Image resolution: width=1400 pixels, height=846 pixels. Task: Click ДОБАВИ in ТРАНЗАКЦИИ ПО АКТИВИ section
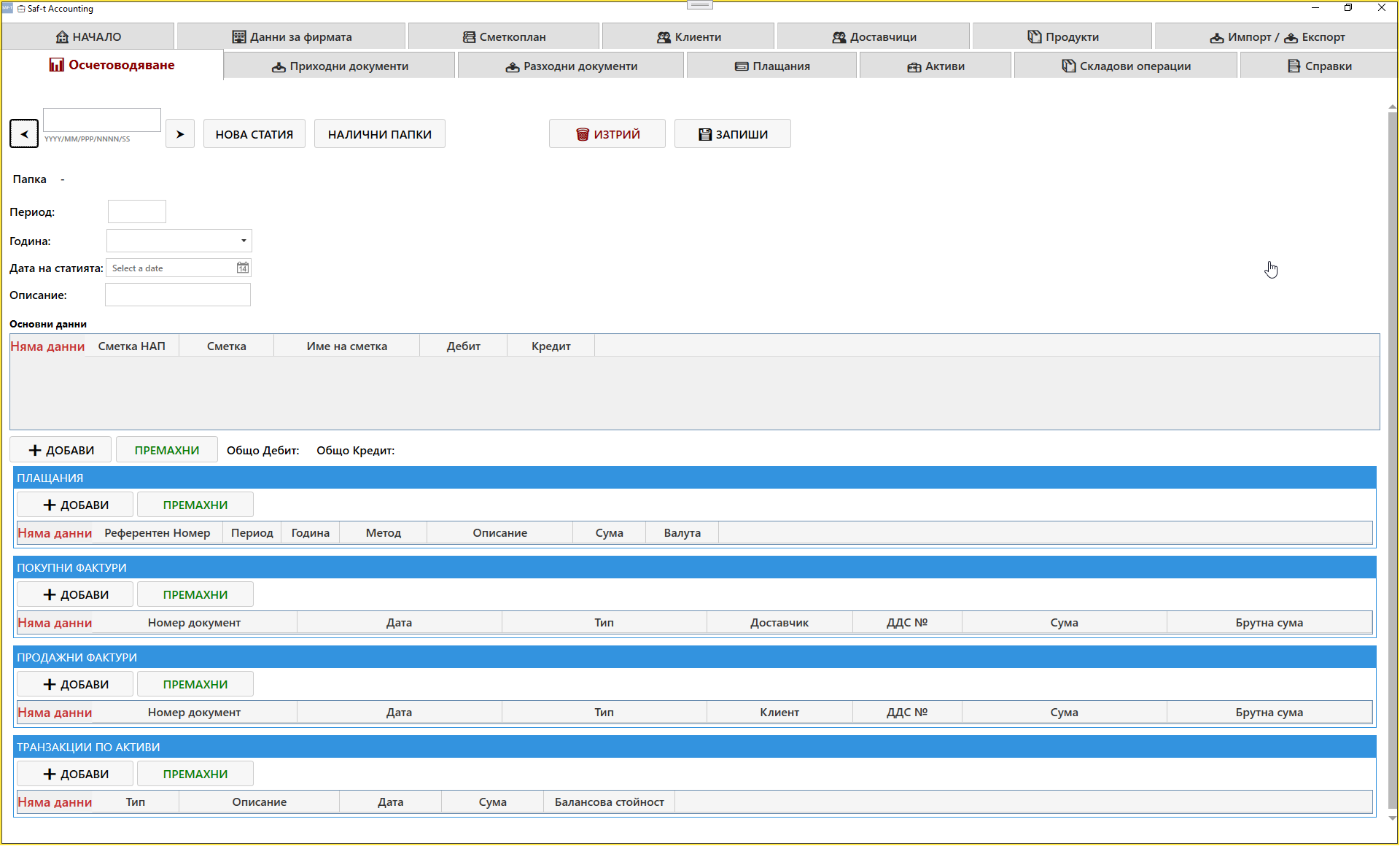pyautogui.click(x=75, y=774)
